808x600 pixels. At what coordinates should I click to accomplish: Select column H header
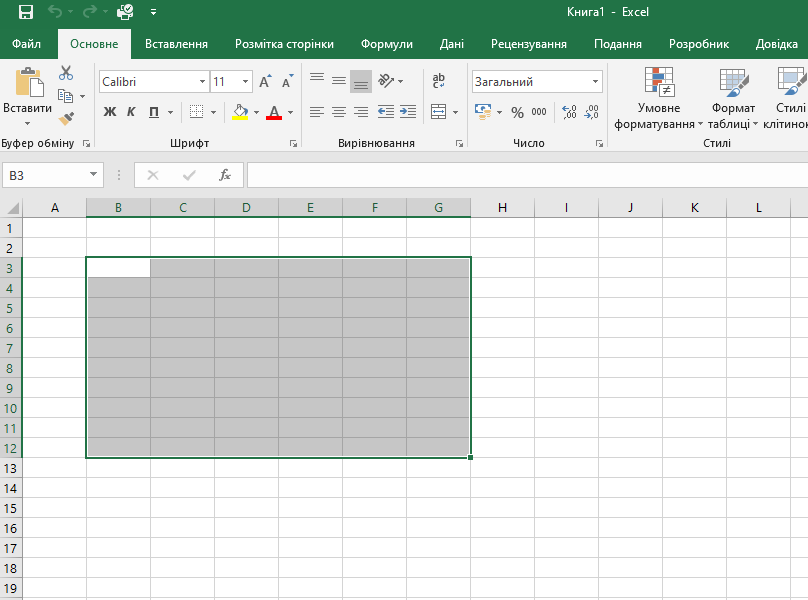point(502,208)
